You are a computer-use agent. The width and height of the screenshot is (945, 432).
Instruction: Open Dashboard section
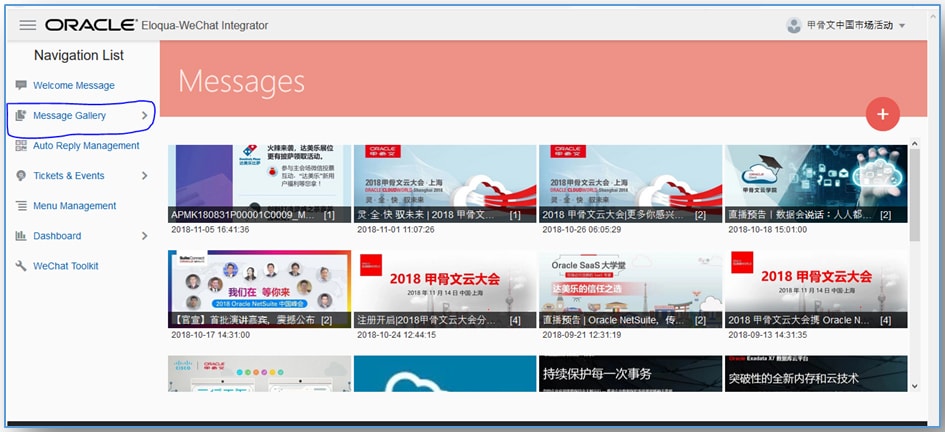click(x=57, y=236)
